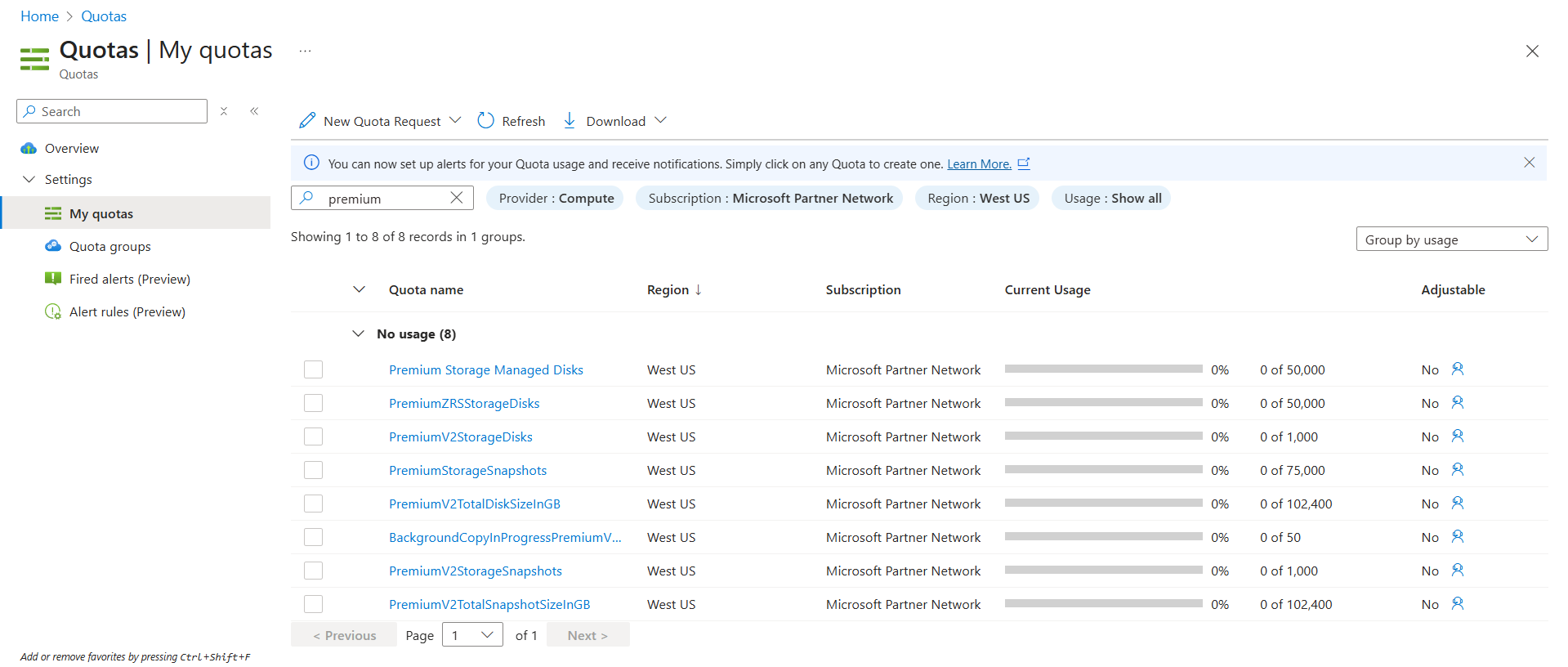Open PremiumStorageSnapshots quota link
Screen dimensions: 1568x667
click(467, 470)
